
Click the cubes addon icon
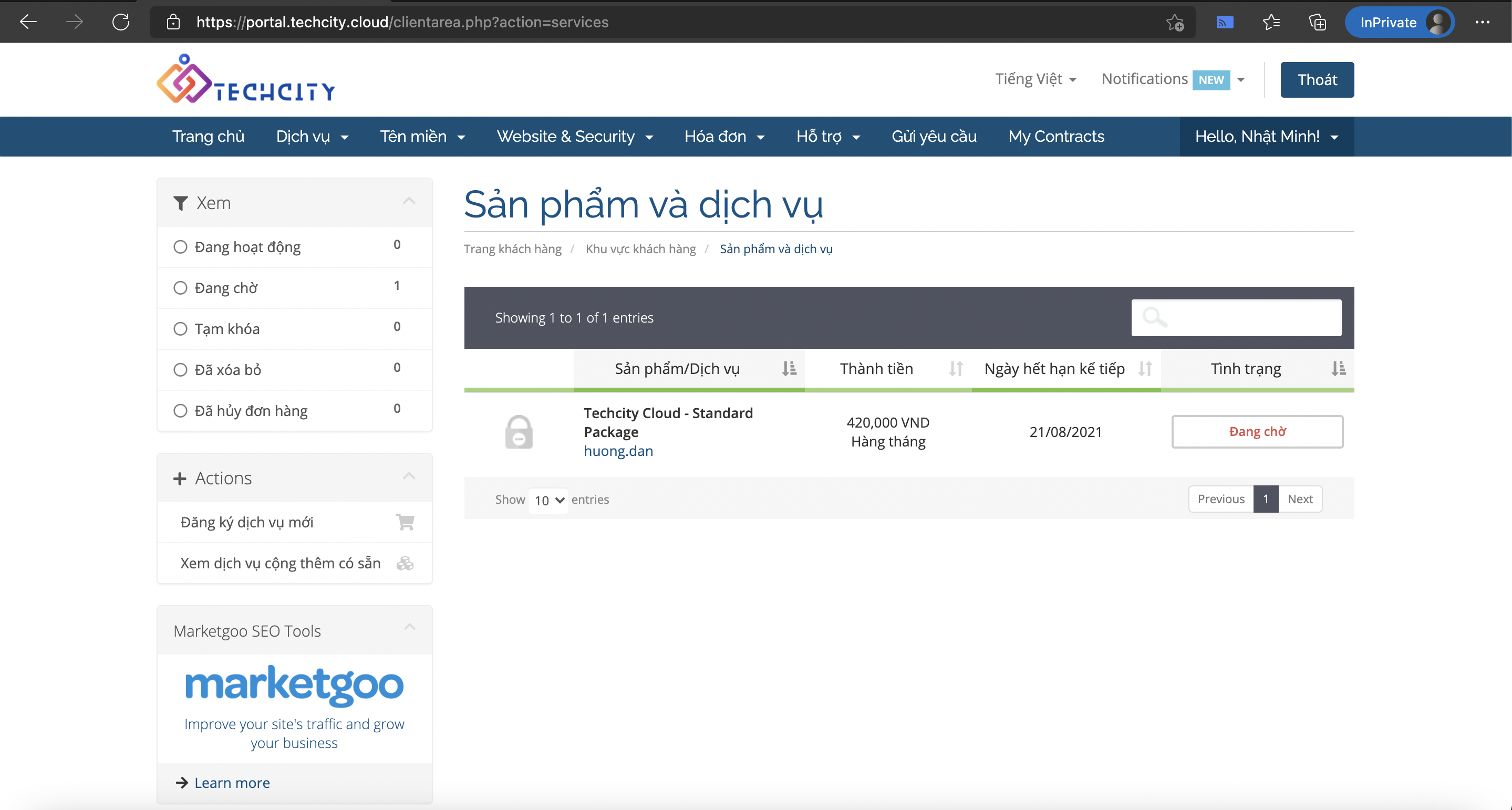point(405,563)
